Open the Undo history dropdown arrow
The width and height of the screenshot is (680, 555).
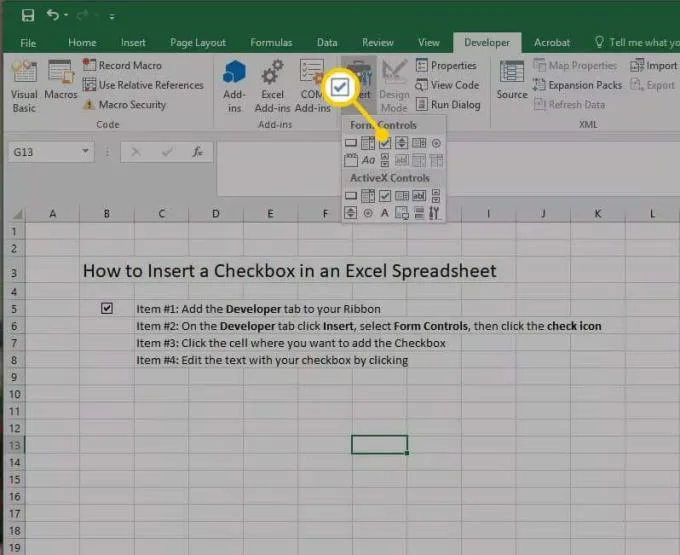pos(66,17)
